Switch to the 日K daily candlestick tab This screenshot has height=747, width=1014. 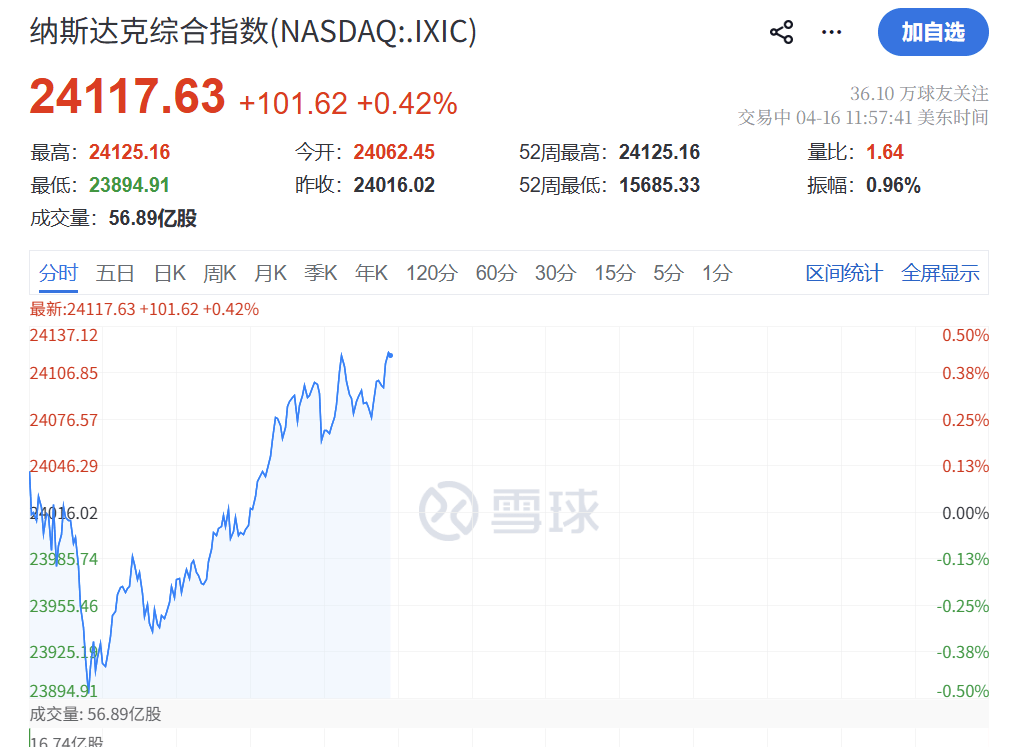coord(169,272)
